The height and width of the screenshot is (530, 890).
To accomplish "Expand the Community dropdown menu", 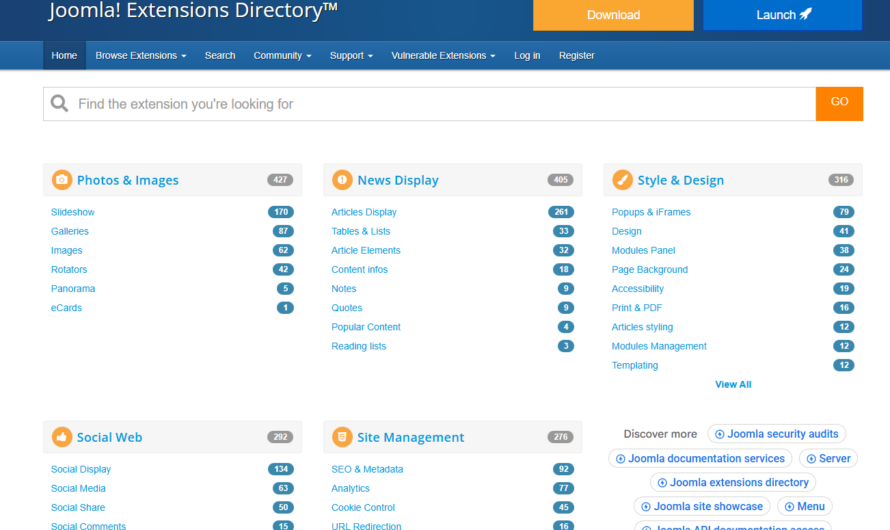I will [x=282, y=56].
